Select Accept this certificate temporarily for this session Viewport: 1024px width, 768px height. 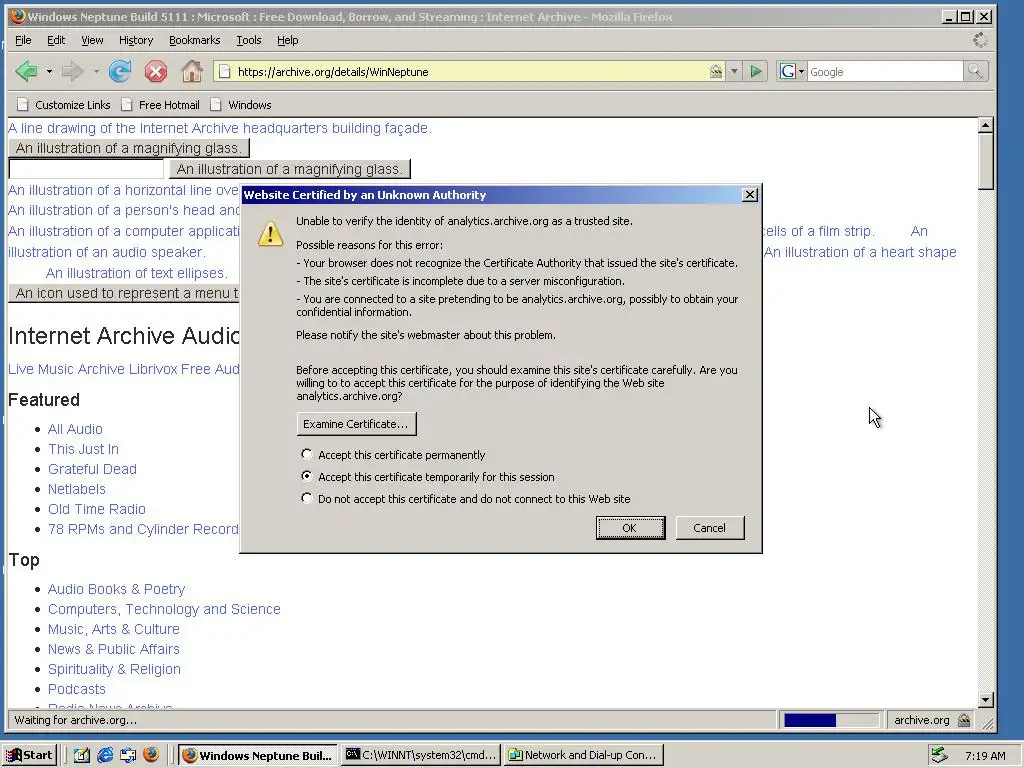click(x=306, y=476)
